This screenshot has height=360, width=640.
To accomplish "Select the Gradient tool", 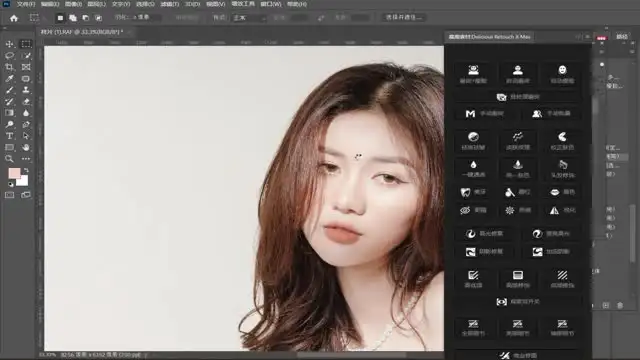I will pyautogui.click(x=9, y=113).
